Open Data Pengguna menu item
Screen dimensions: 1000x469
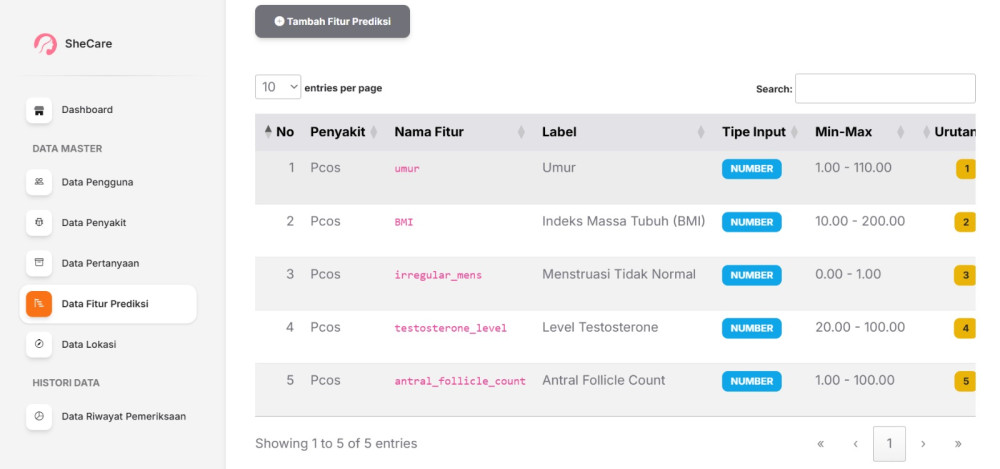point(97,182)
